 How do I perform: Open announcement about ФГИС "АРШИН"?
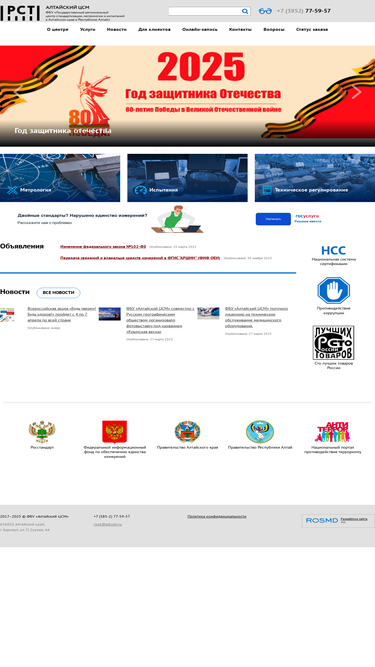pyautogui.click(x=140, y=258)
